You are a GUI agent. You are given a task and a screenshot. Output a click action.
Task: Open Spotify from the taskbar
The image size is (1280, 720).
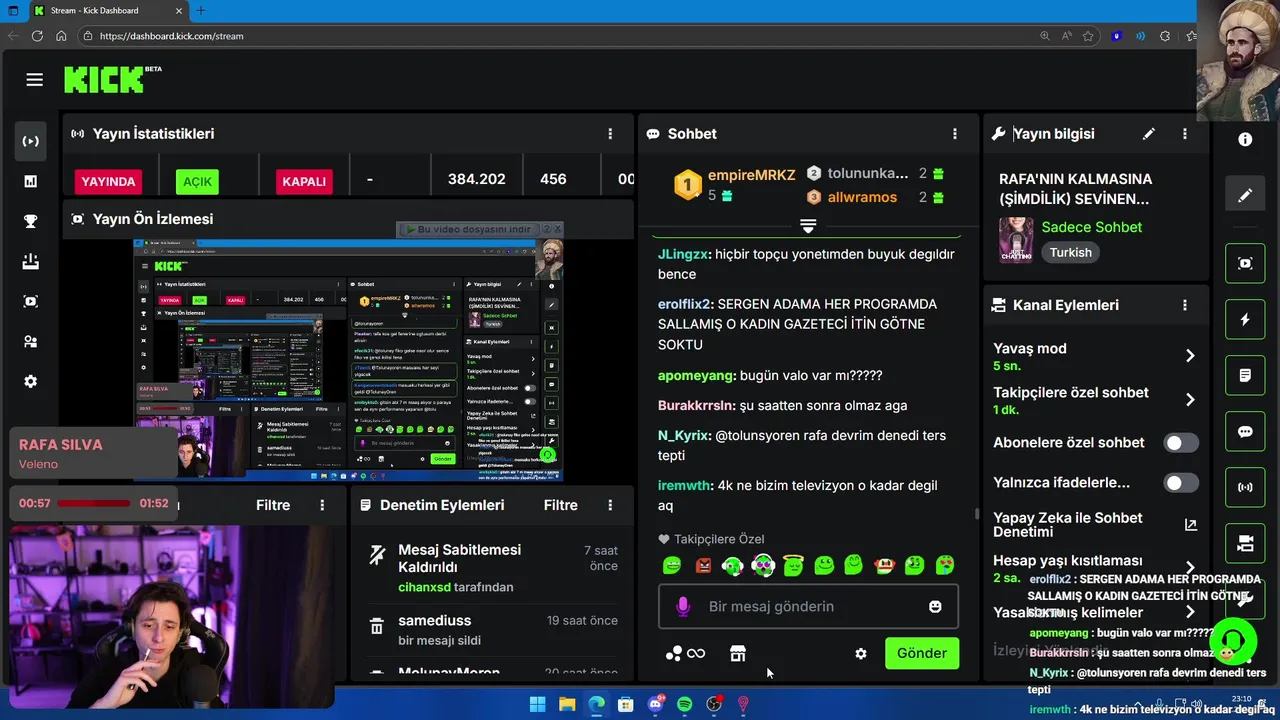click(x=684, y=704)
